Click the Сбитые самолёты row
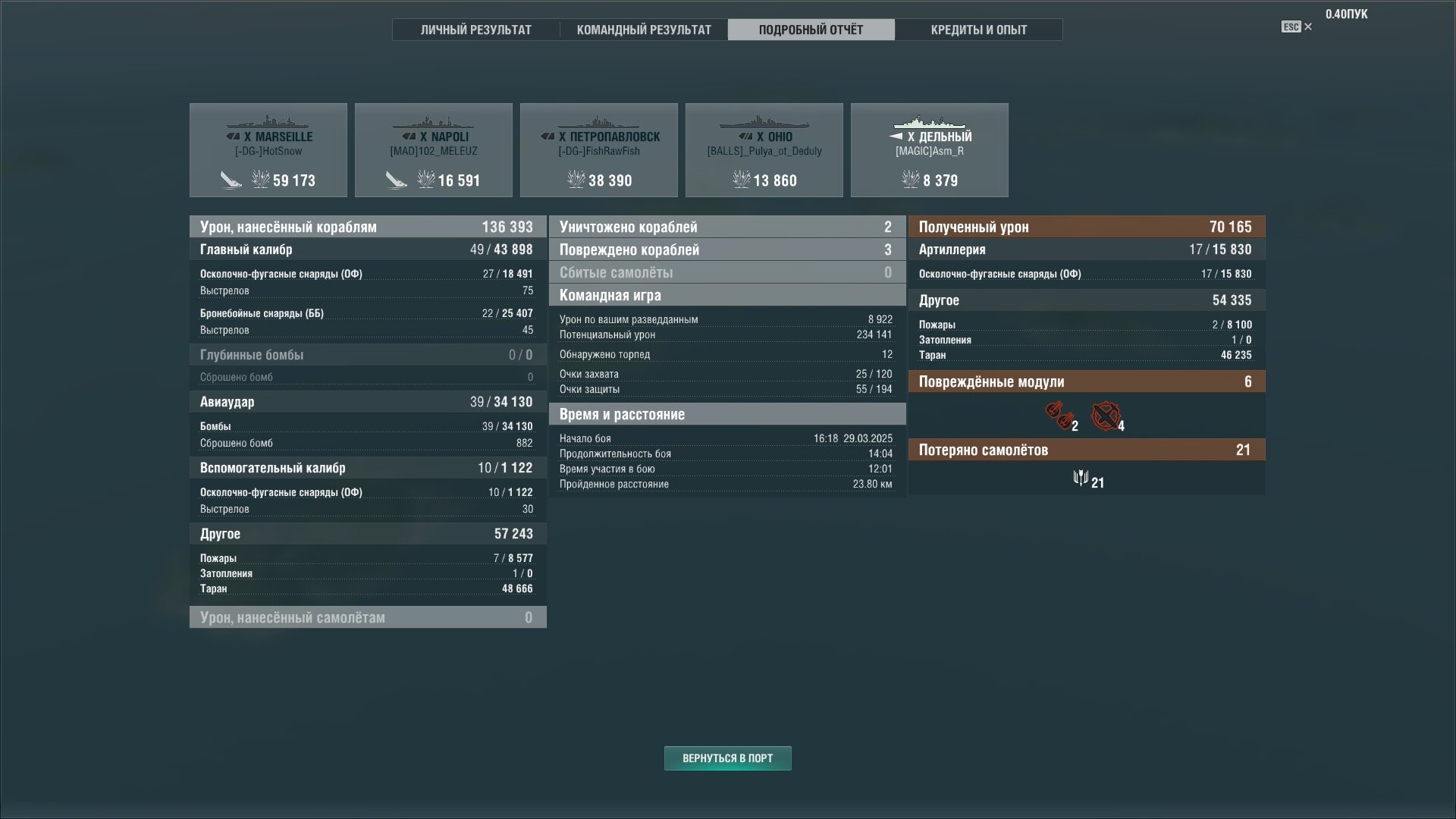1456x819 pixels. 727,272
